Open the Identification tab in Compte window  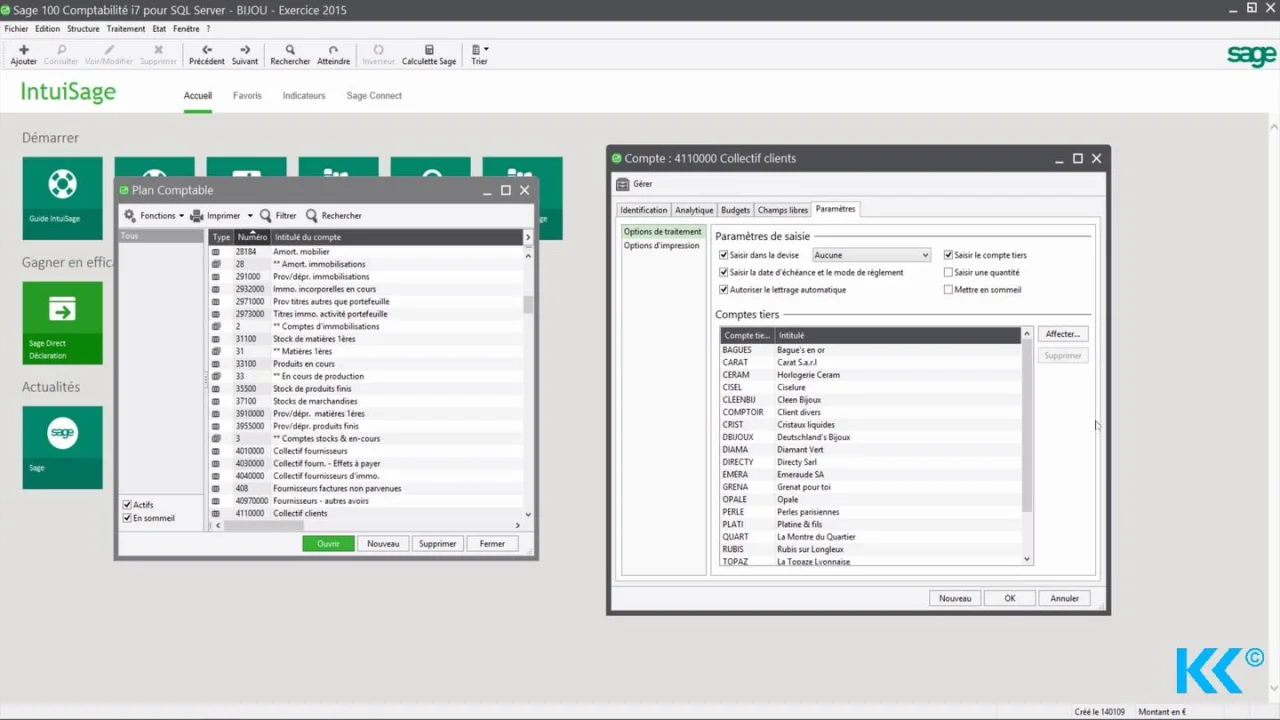pyautogui.click(x=643, y=210)
